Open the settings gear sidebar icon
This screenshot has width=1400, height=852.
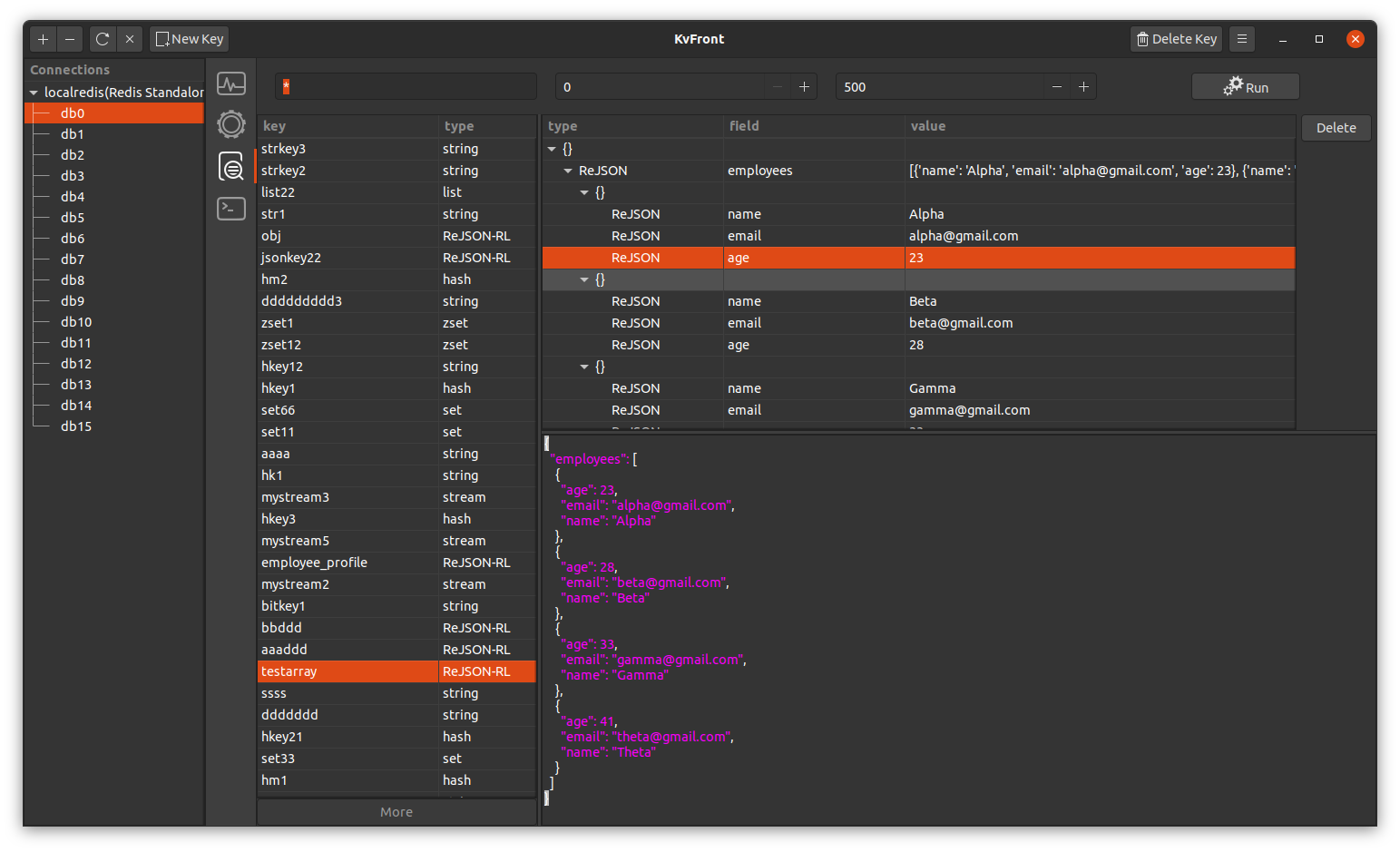[x=231, y=124]
